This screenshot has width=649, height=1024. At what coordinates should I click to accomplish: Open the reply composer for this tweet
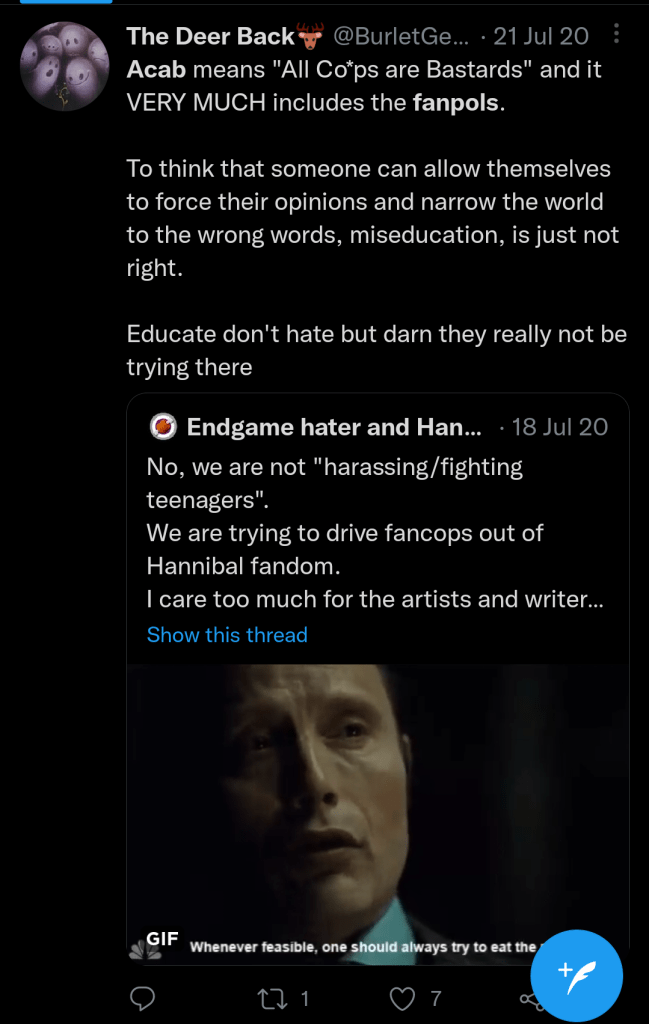[143, 998]
